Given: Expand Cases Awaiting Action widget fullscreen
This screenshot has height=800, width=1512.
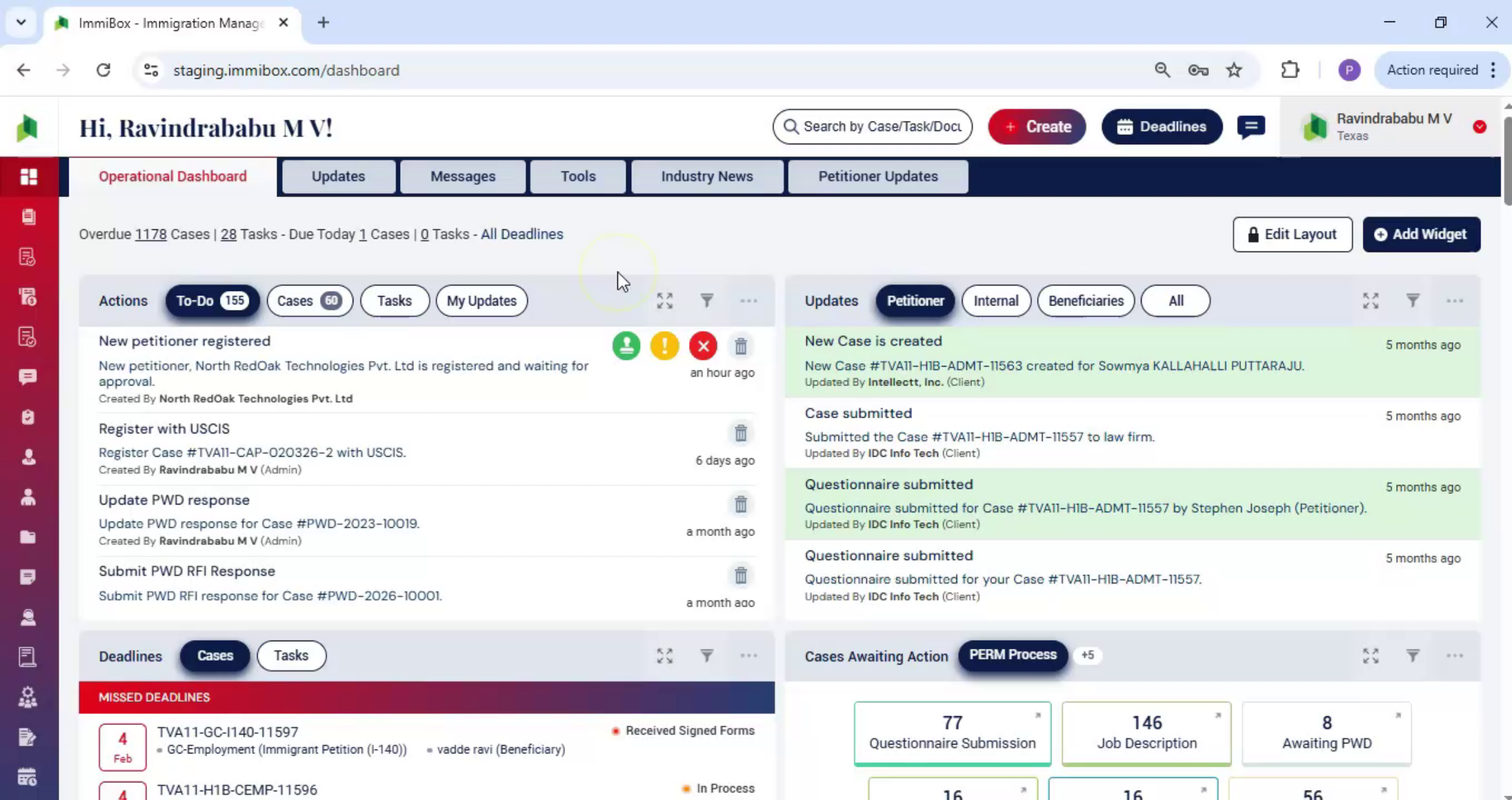Looking at the screenshot, I should (1371, 656).
